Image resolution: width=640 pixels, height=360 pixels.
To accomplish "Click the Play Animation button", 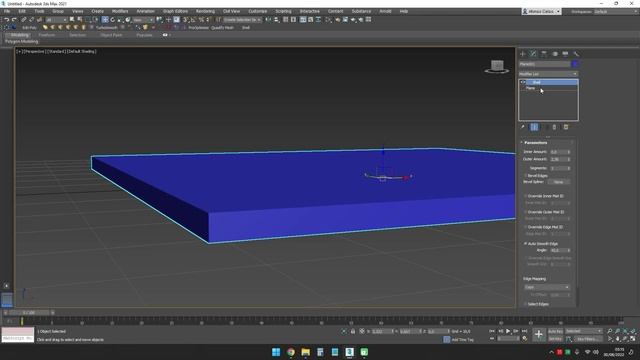I will pos(508,331).
